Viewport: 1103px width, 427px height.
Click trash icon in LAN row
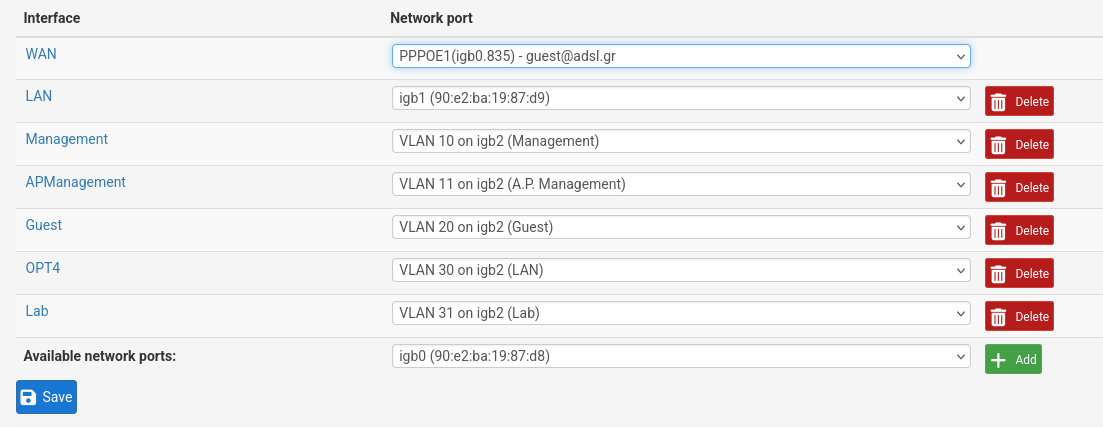[x=998, y=101]
